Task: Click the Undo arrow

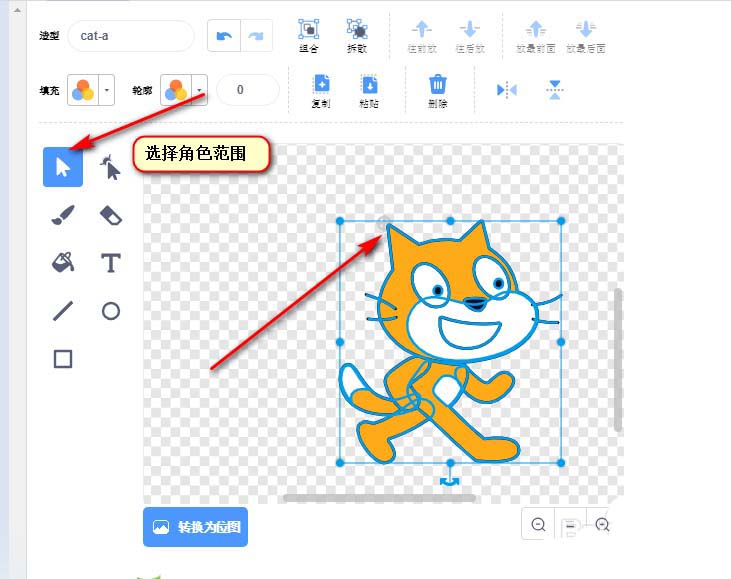Action: 224,35
